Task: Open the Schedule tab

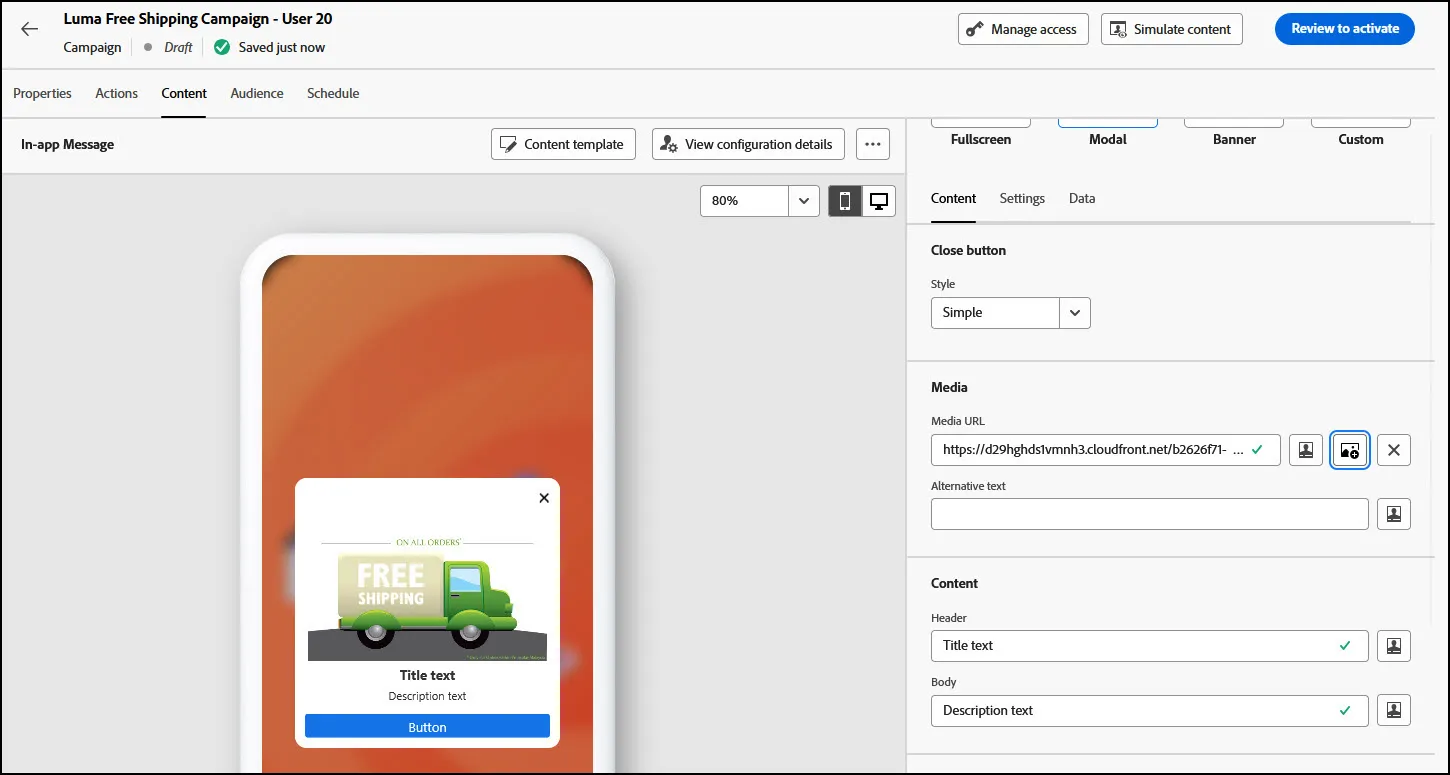Action: [333, 93]
